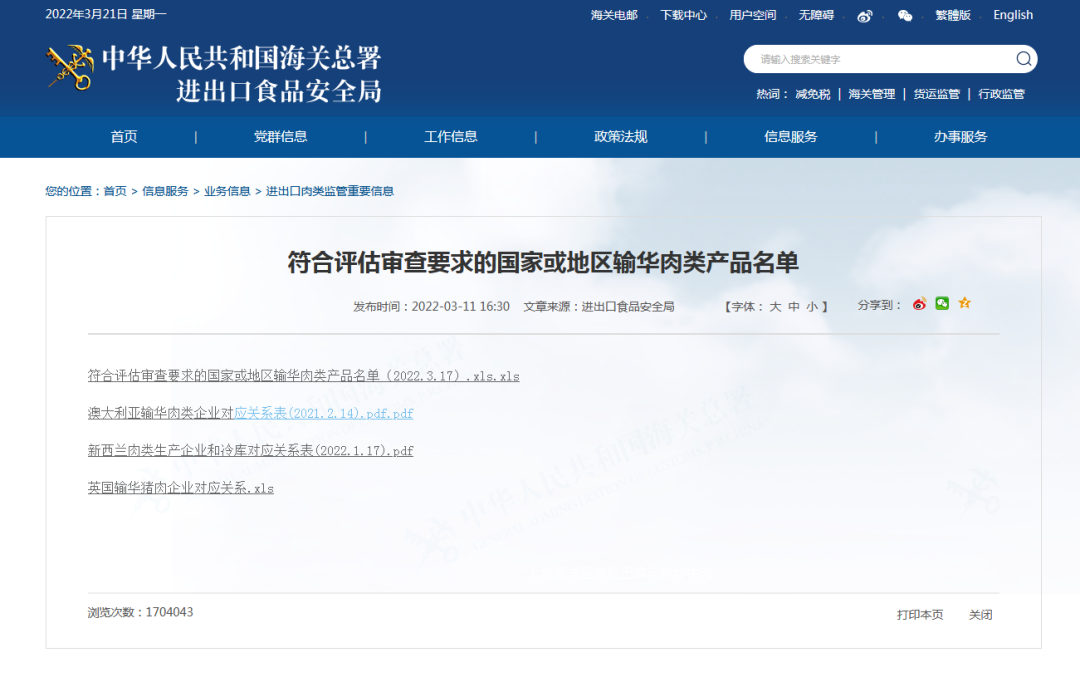The image size is (1080, 682).
Task: Switch to 繁體版 version
Action: (x=953, y=15)
